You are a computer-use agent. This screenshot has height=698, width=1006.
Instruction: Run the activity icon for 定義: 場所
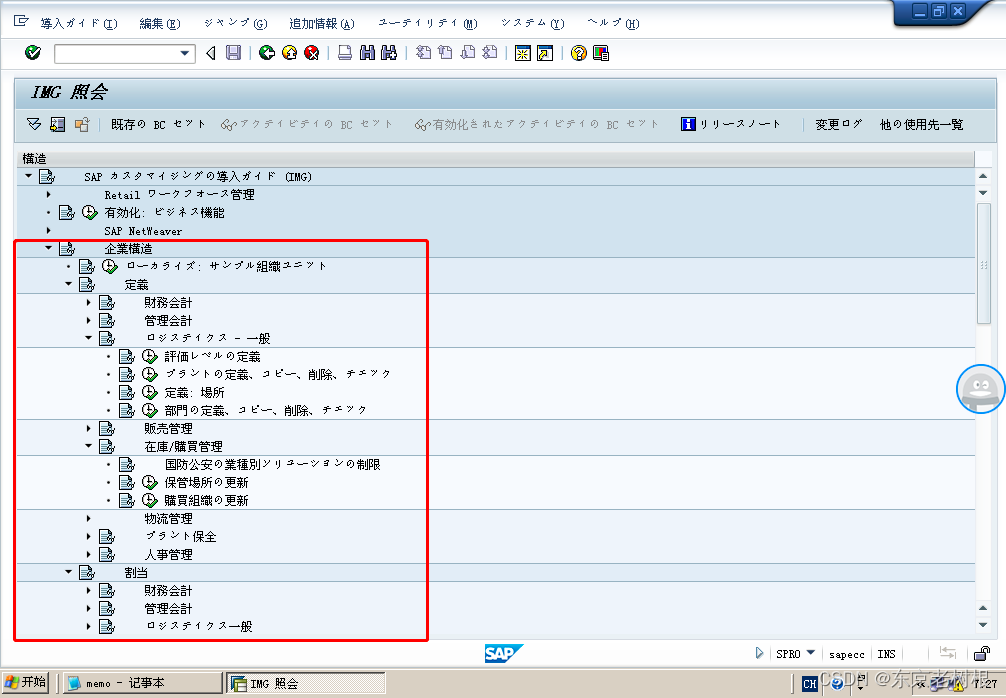point(149,392)
